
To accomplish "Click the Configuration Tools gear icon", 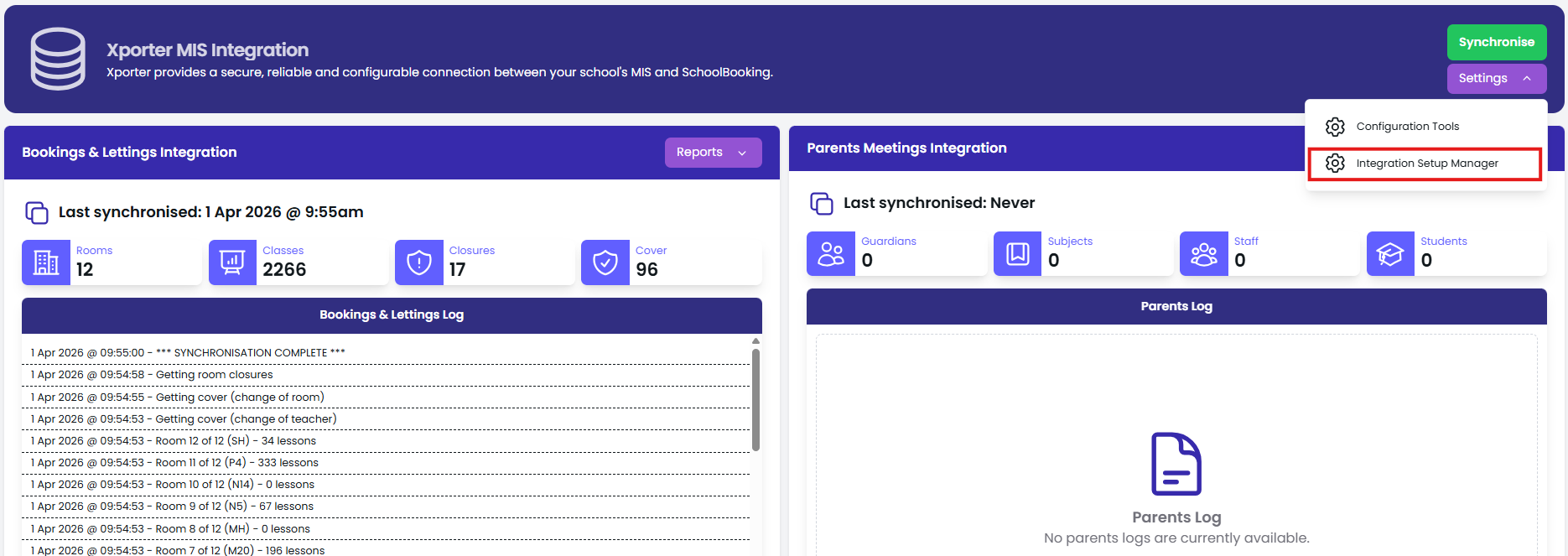I will (1335, 127).
